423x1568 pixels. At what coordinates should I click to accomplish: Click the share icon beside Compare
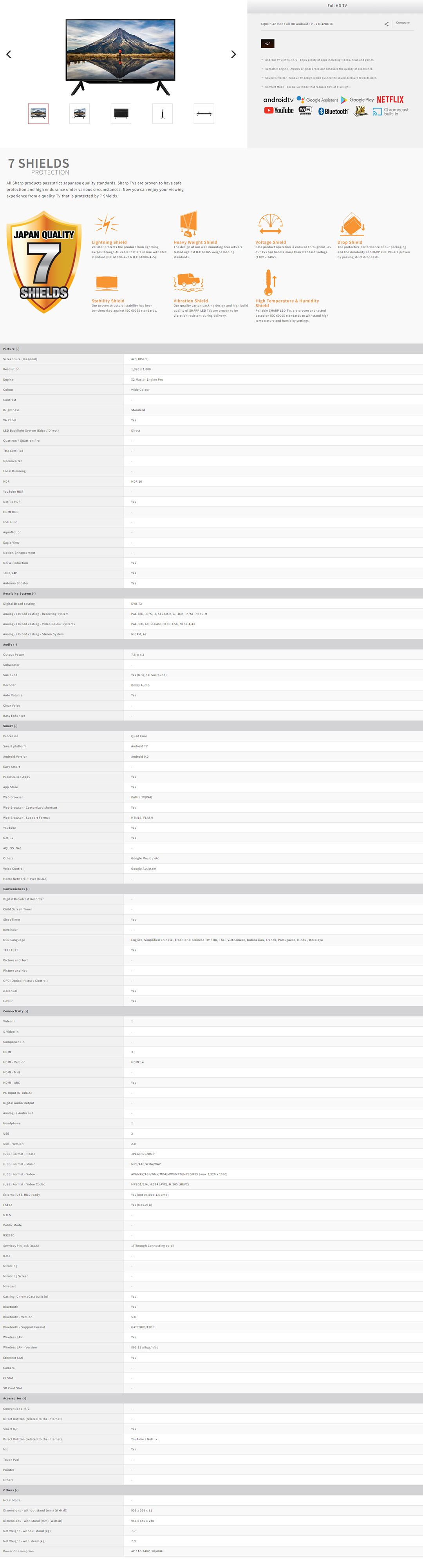point(386,24)
